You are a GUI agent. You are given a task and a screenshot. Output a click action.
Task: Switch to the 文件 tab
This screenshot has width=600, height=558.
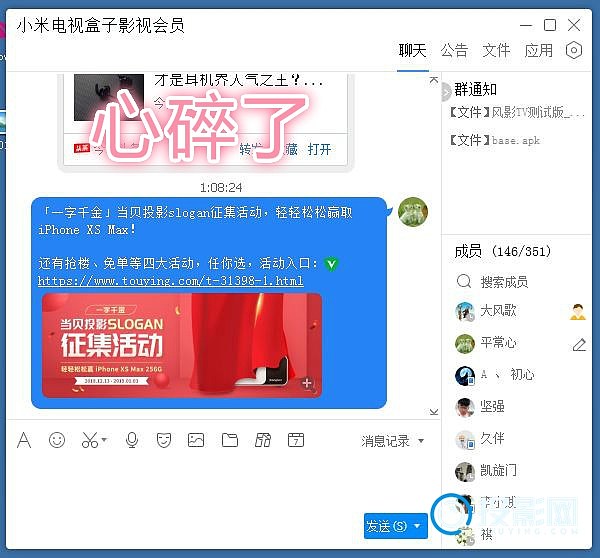496,51
